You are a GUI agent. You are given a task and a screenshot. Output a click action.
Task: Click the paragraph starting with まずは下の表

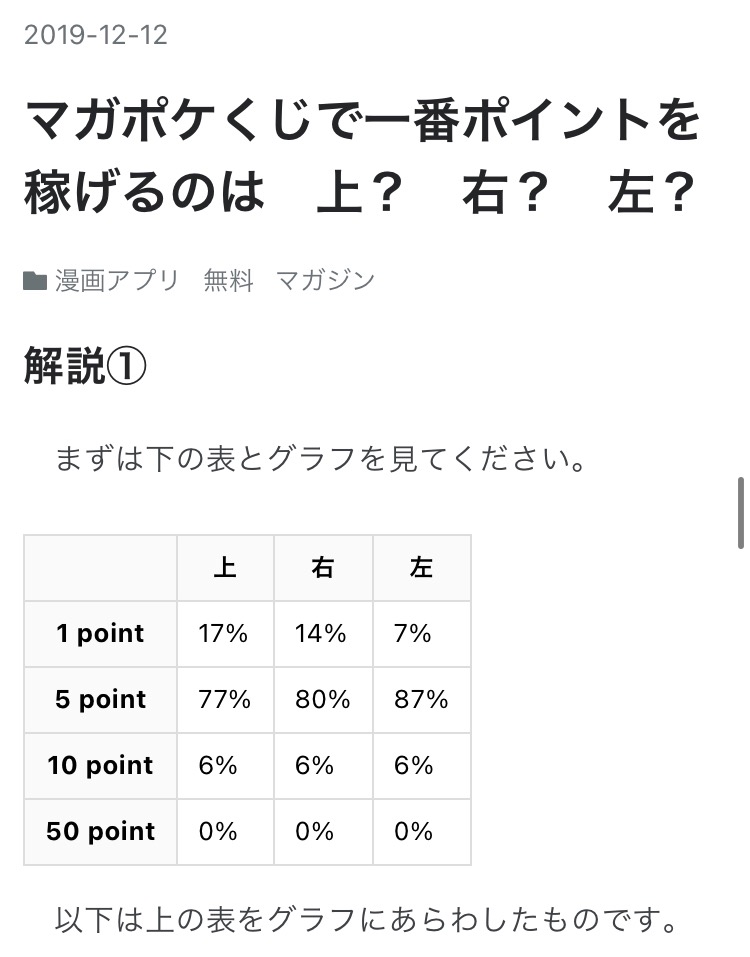point(320,460)
